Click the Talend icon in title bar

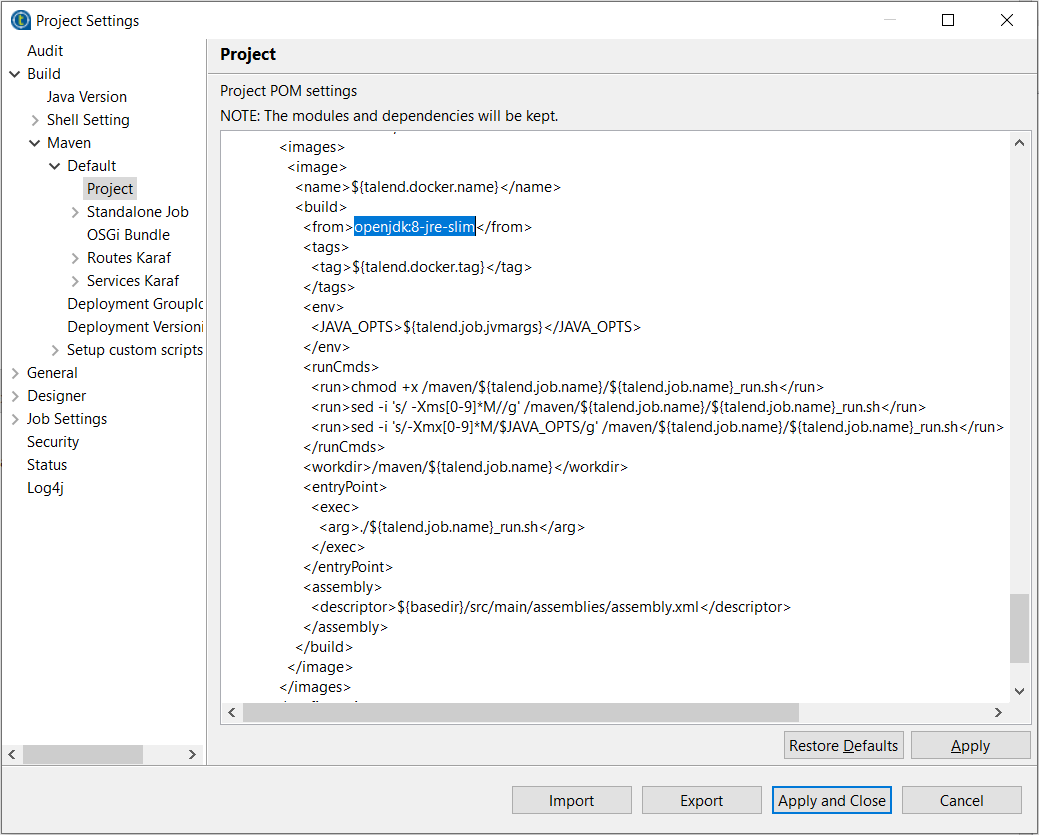coord(20,20)
